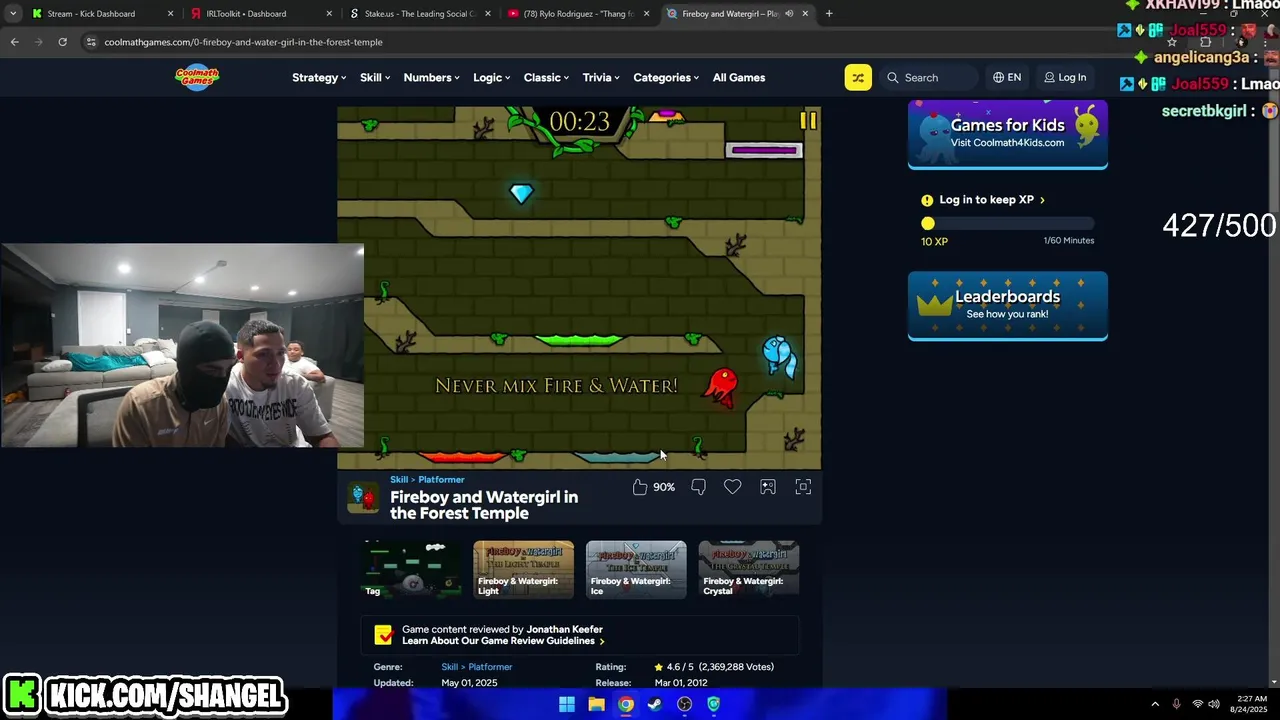Click the yellow random game shuffle button

[x=858, y=77]
